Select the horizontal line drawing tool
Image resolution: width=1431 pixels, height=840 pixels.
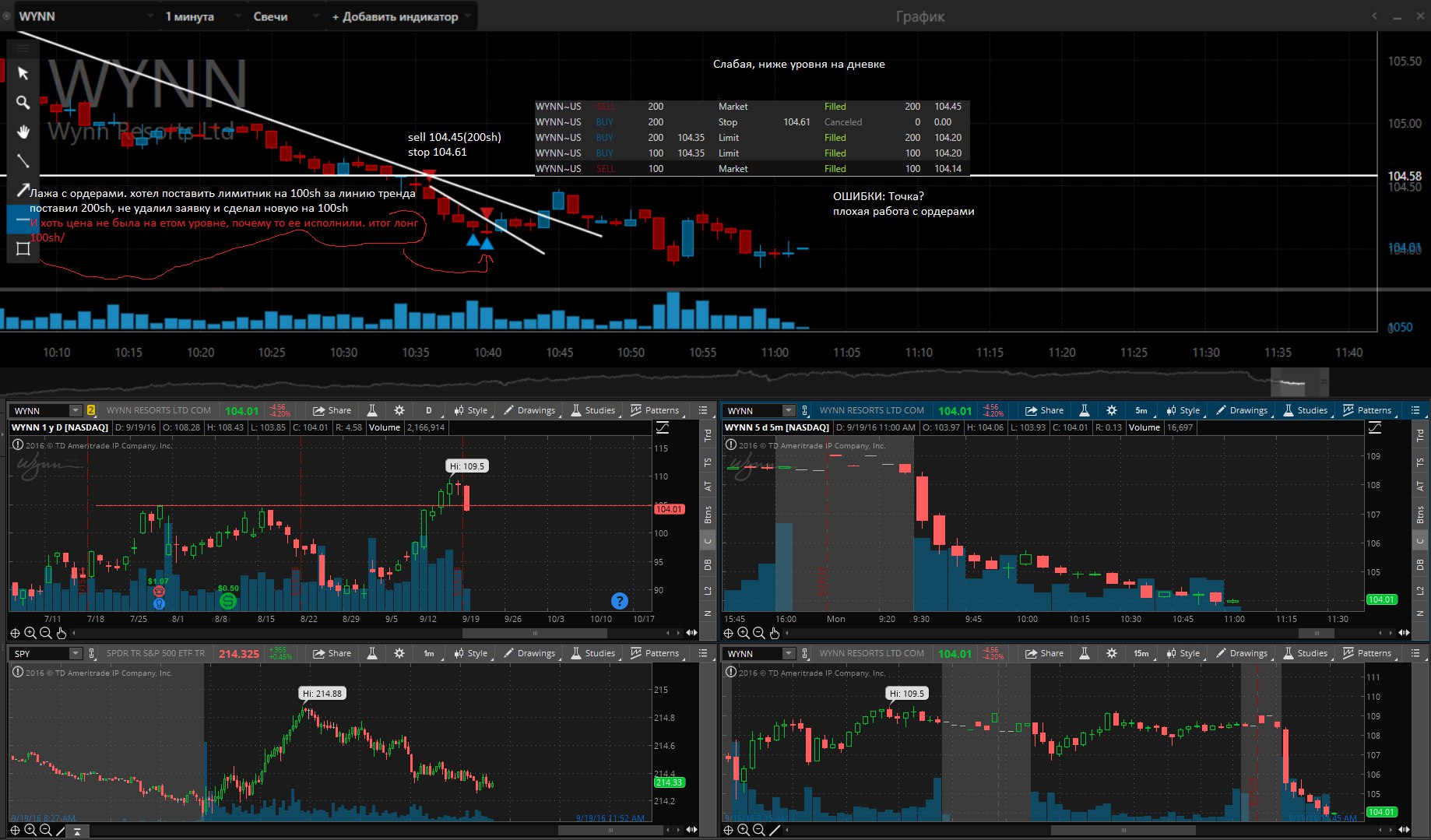(x=23, y=220)
